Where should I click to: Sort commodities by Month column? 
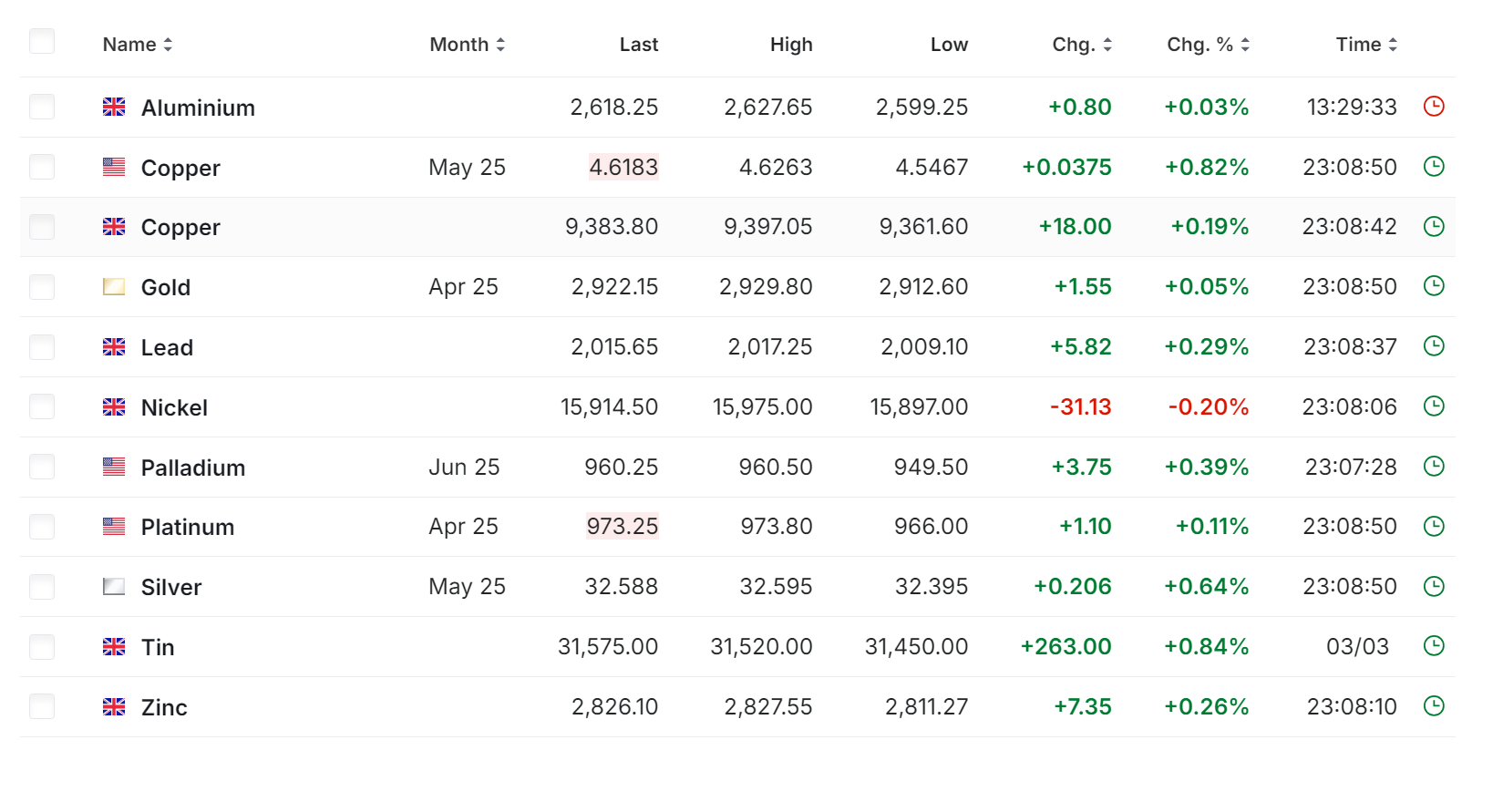tap(467, 45)
